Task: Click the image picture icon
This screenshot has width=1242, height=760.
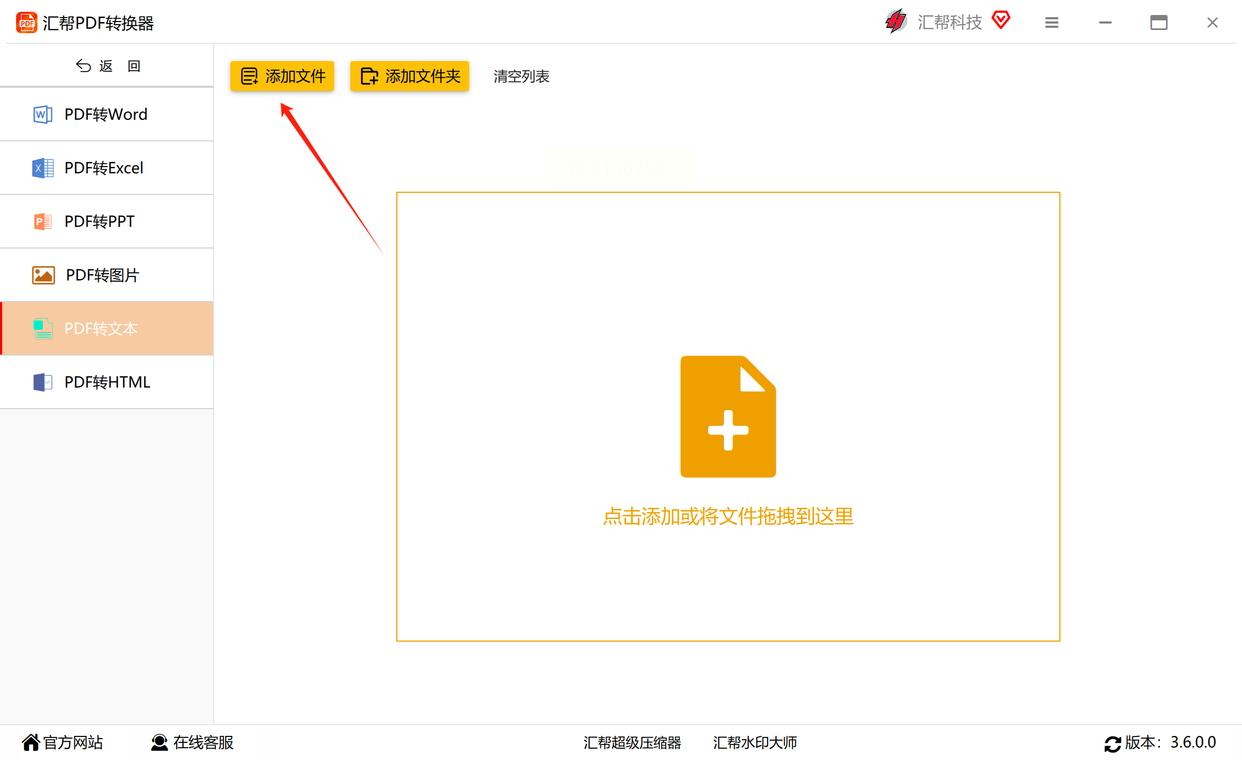Action: point(43,275)
